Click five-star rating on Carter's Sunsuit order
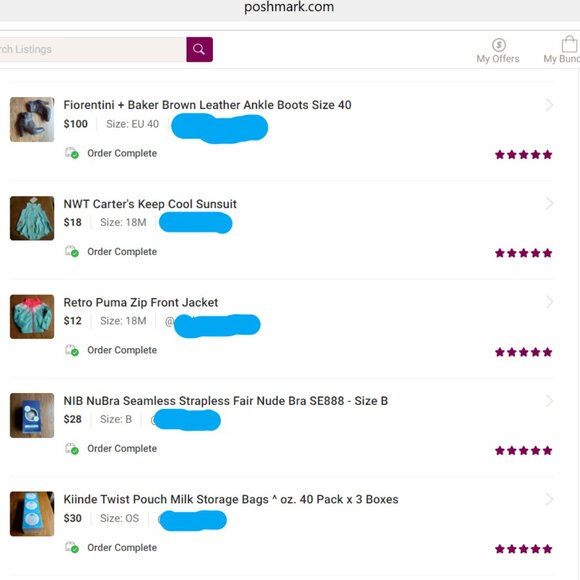The height and width of the screenshot is (580, 580). [x=523, y=253]
